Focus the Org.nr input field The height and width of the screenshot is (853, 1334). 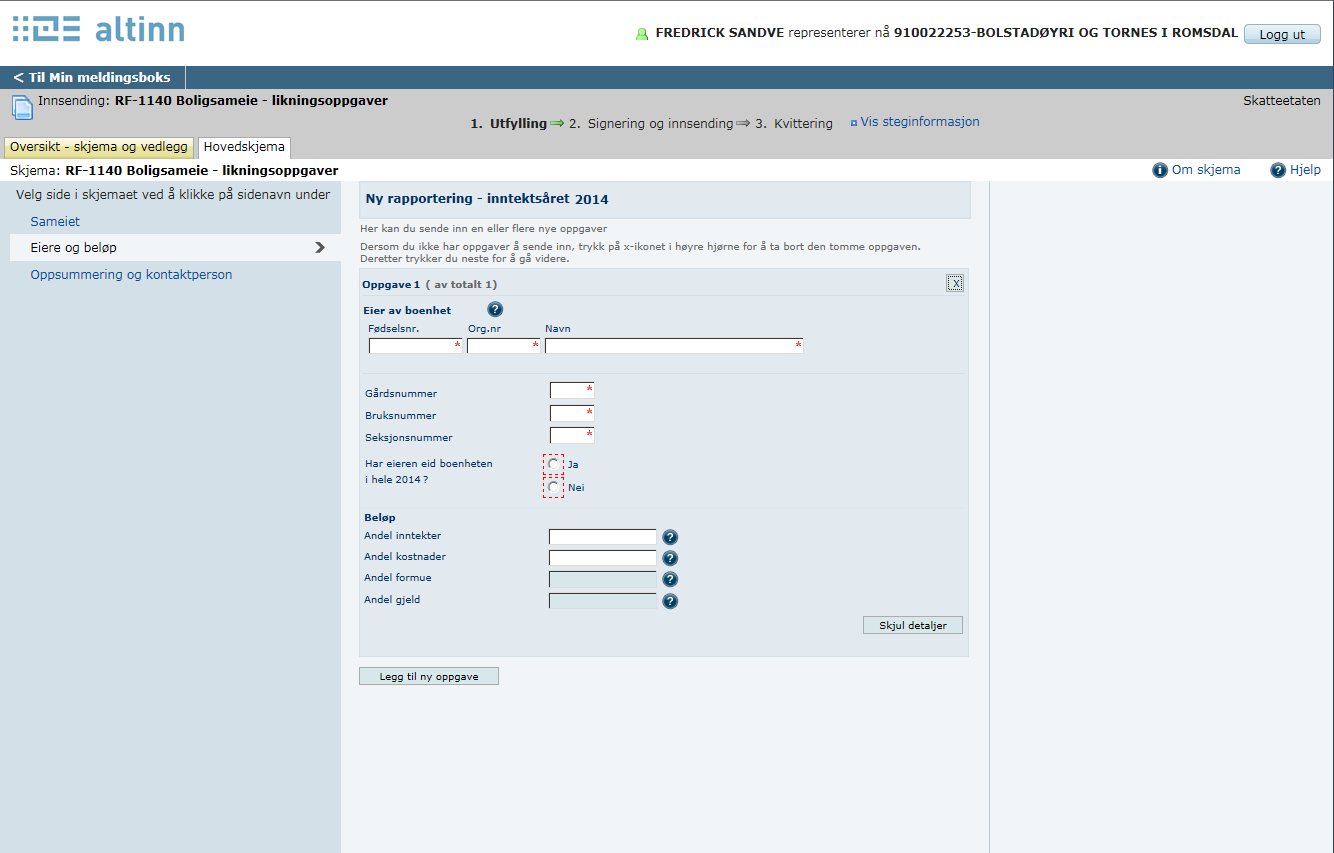coord(504,346)
